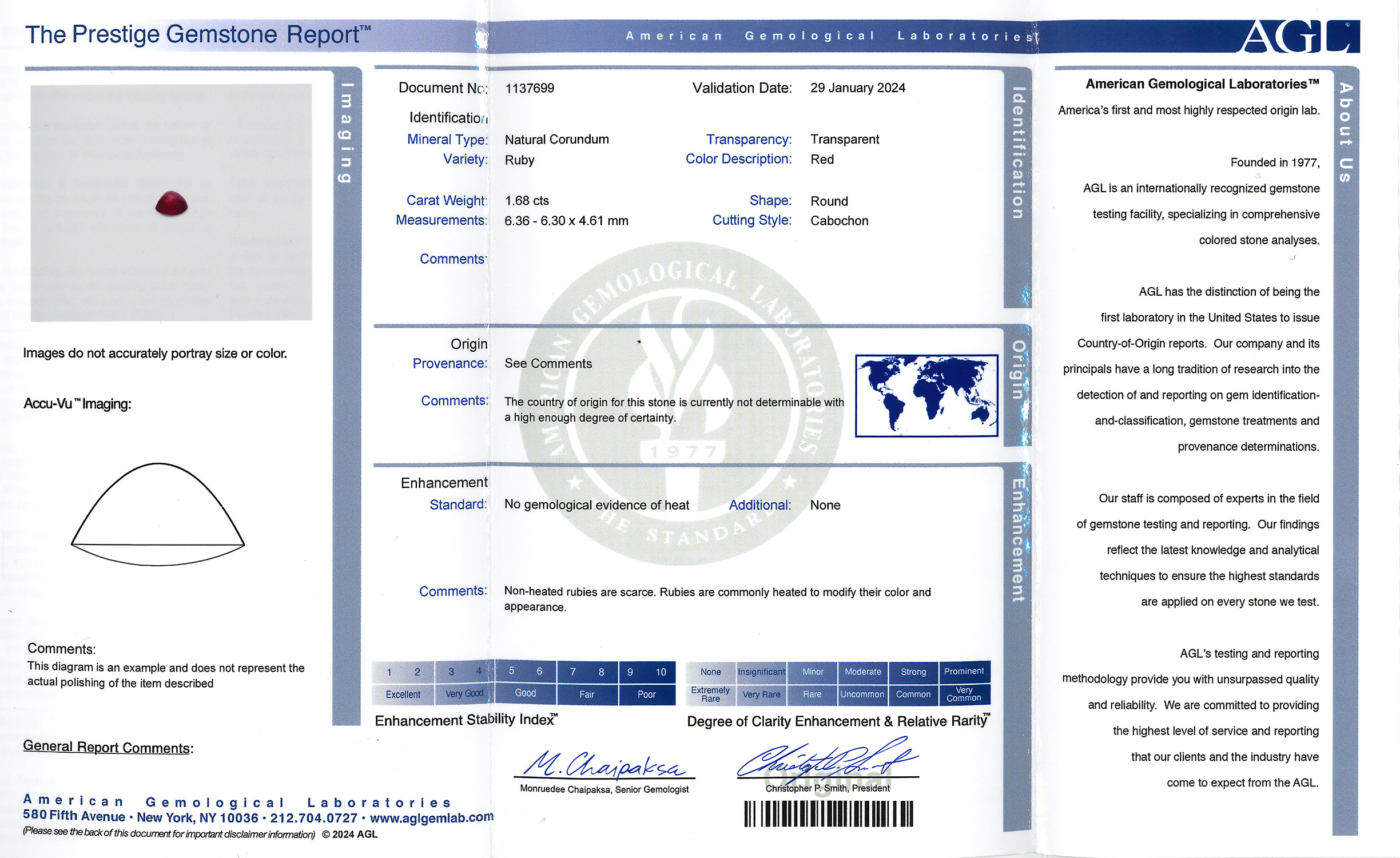Click the country of origin not determinable comment

(x=674, y=410)
